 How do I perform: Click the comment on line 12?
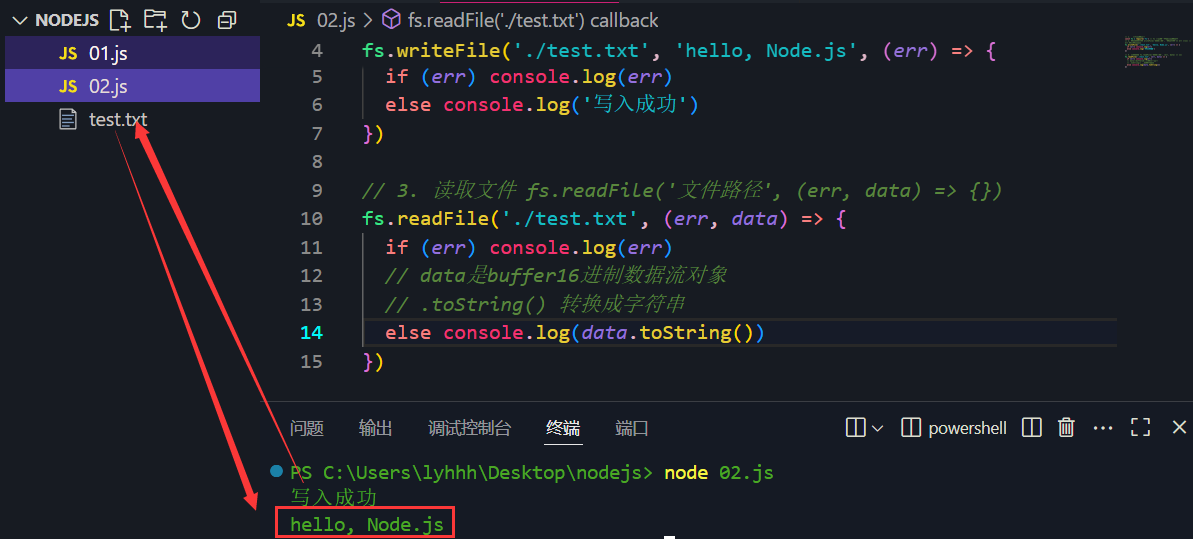[556, 275]
